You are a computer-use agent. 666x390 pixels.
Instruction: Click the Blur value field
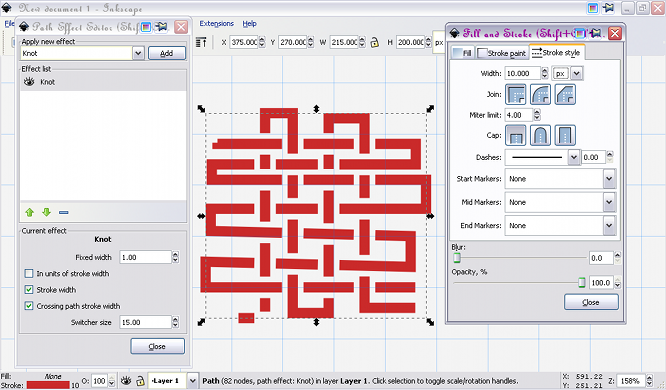[x=601, y=258]
